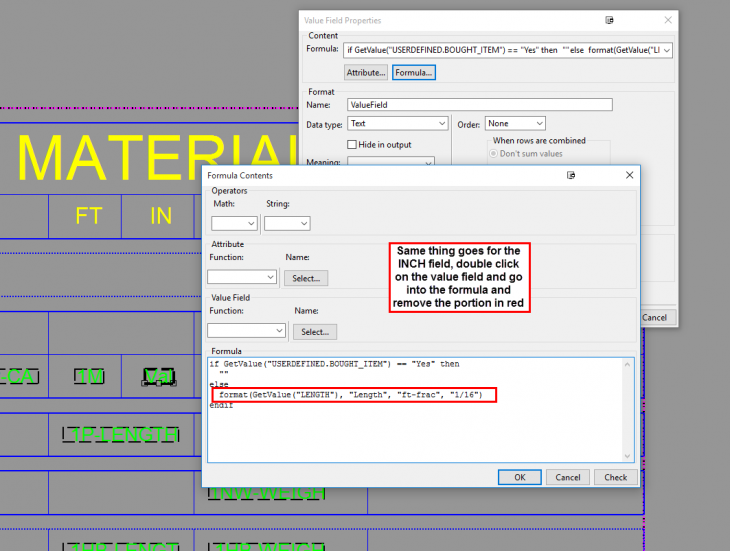Toggle the Hide in output checkbox
The width and height of the screenshot is (730, 551).
pos(352,144)
